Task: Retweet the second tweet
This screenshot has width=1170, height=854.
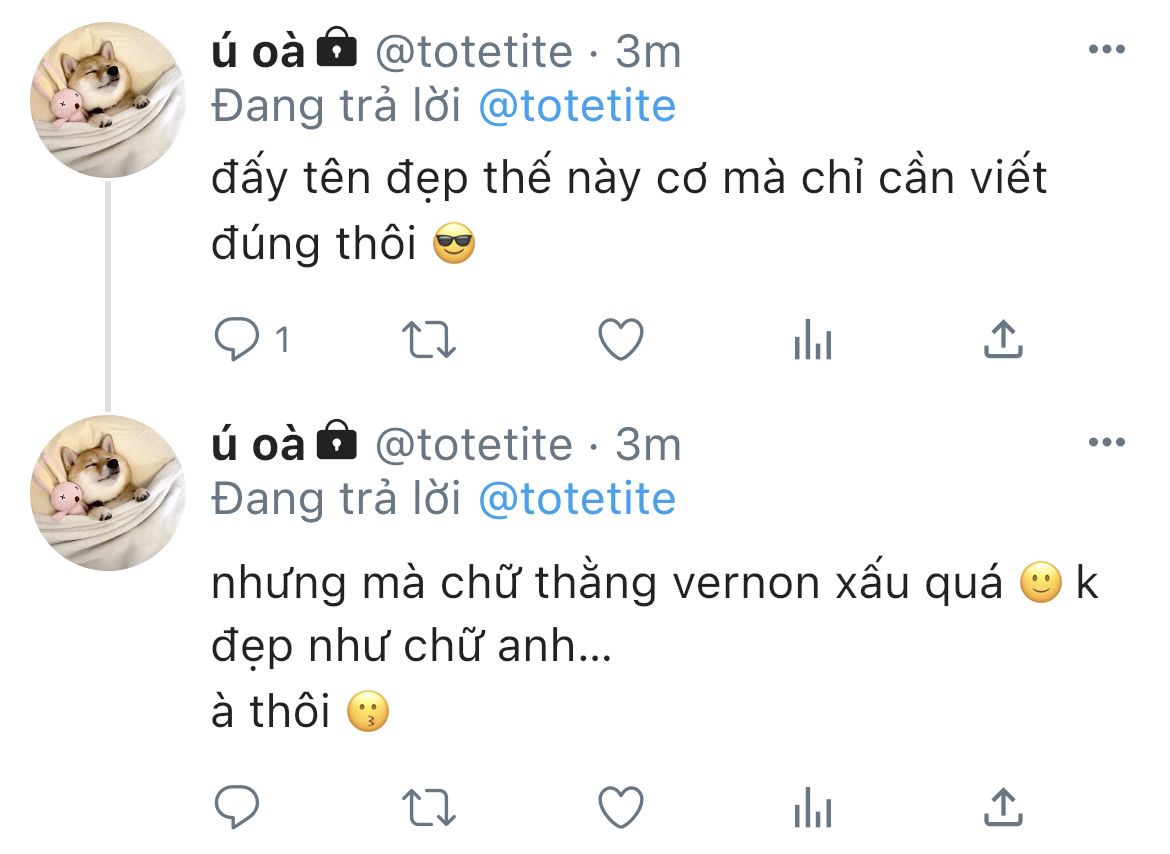Action: click(428, 808)
